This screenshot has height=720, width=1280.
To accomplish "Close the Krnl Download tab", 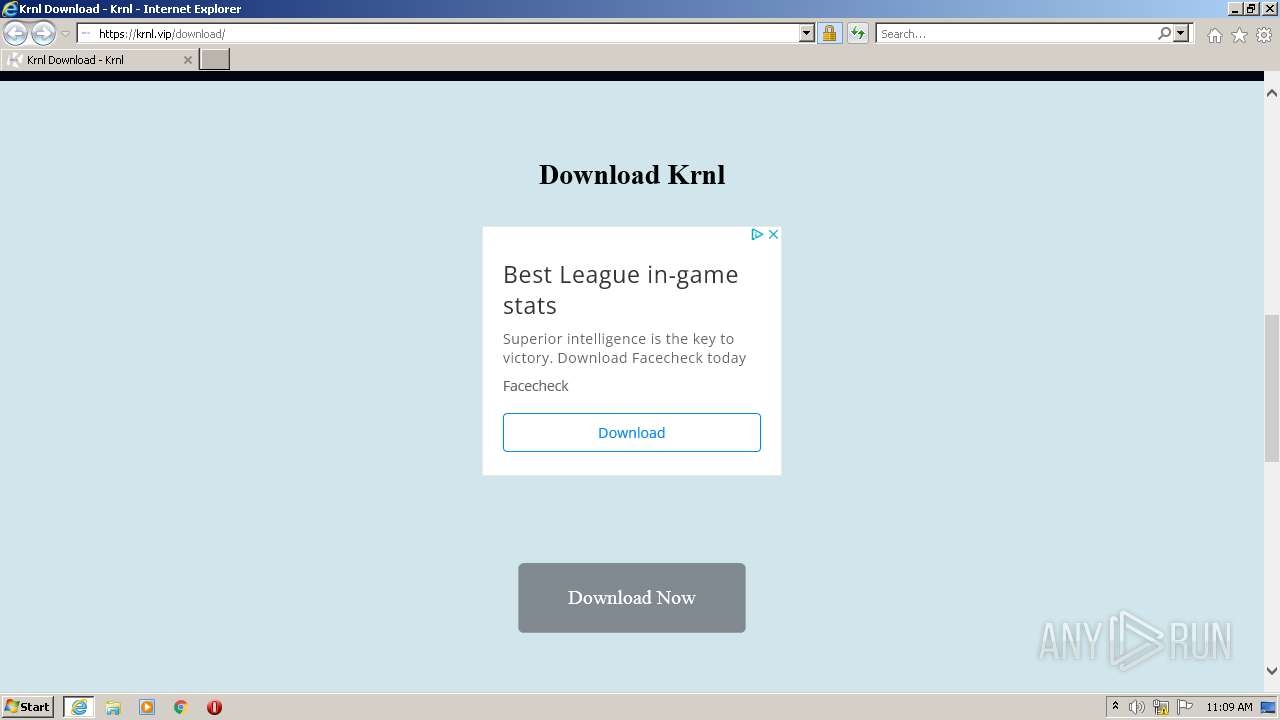I will (187, 60).
